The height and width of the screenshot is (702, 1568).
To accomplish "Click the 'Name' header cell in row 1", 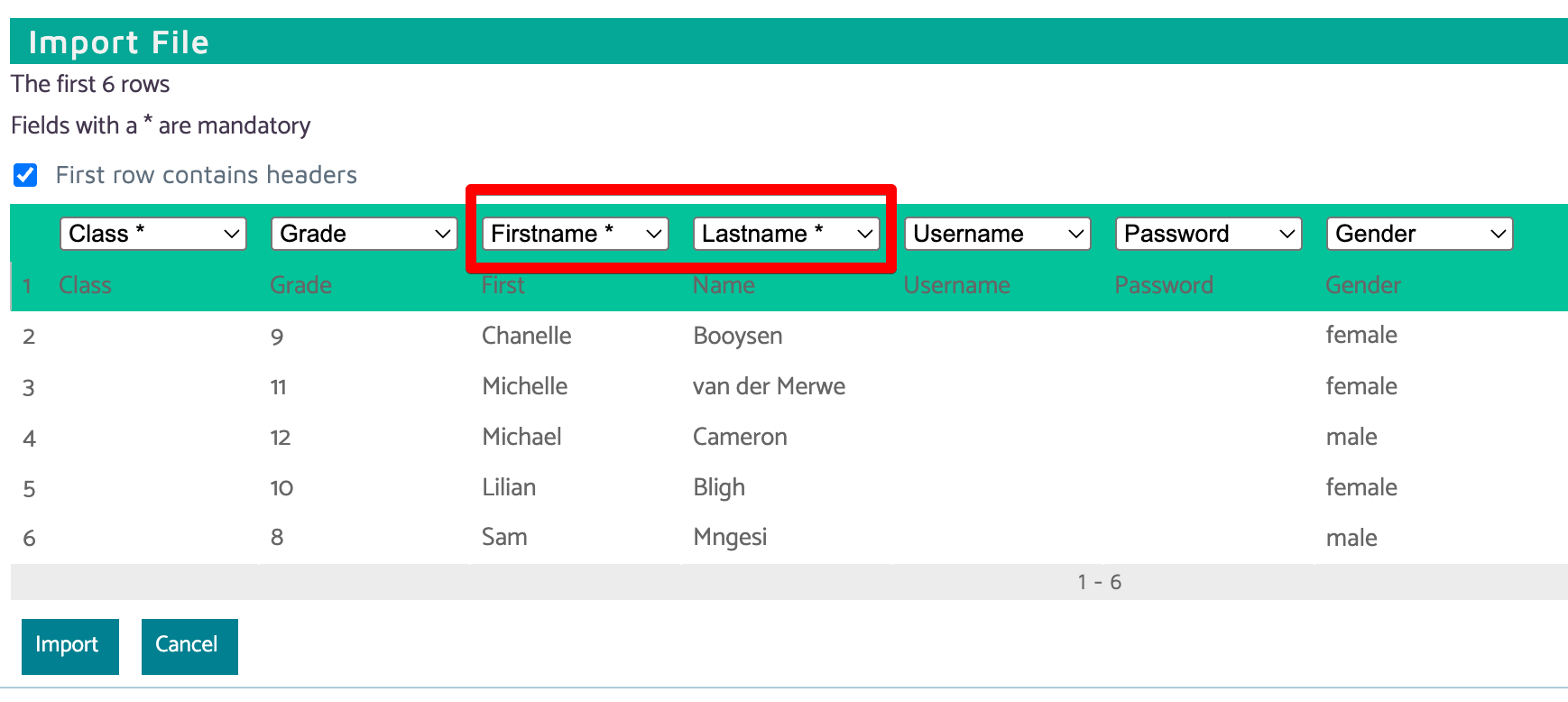I will click(x=724, y=286).
